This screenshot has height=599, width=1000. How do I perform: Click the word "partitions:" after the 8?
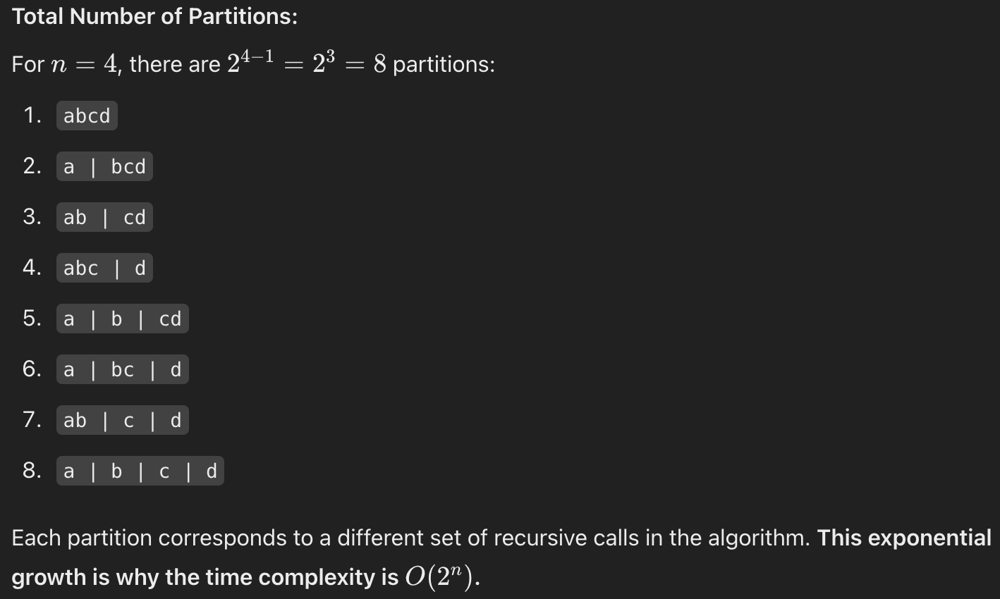pyautogui.click(x=444, y=65)
